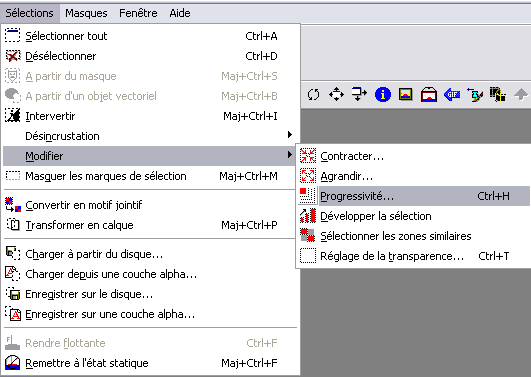Choose Progressivité… in the Modifier submenu
The height and width of the screenshot is (377, 531).
pos(414,196)
